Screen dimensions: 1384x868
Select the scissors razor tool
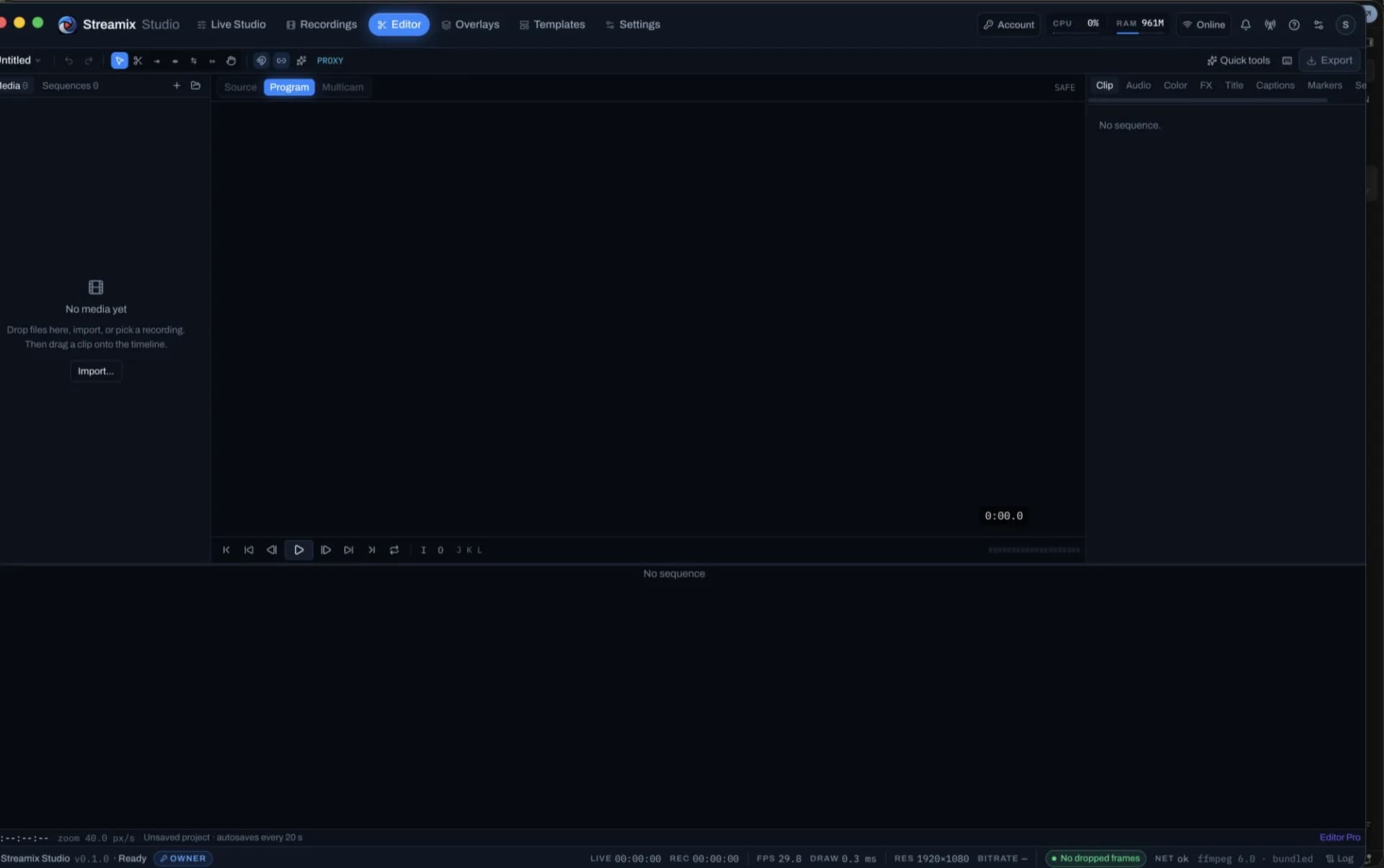[138, 61]
